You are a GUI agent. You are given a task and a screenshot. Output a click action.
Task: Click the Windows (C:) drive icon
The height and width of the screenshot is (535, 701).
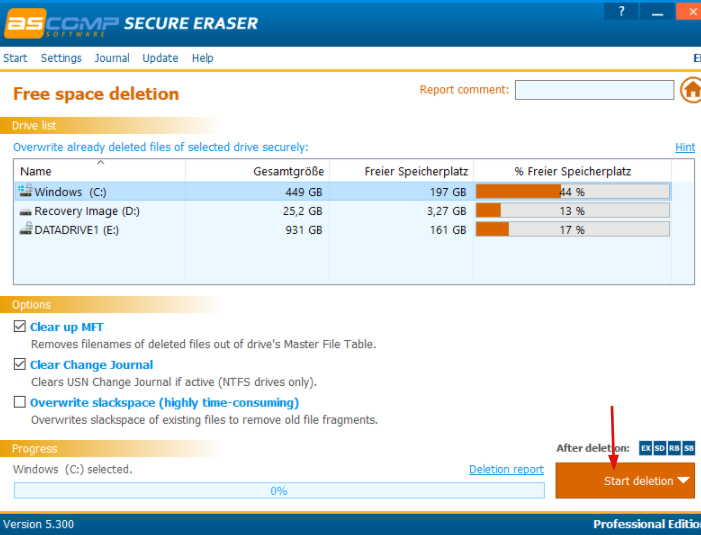[25, 191]
